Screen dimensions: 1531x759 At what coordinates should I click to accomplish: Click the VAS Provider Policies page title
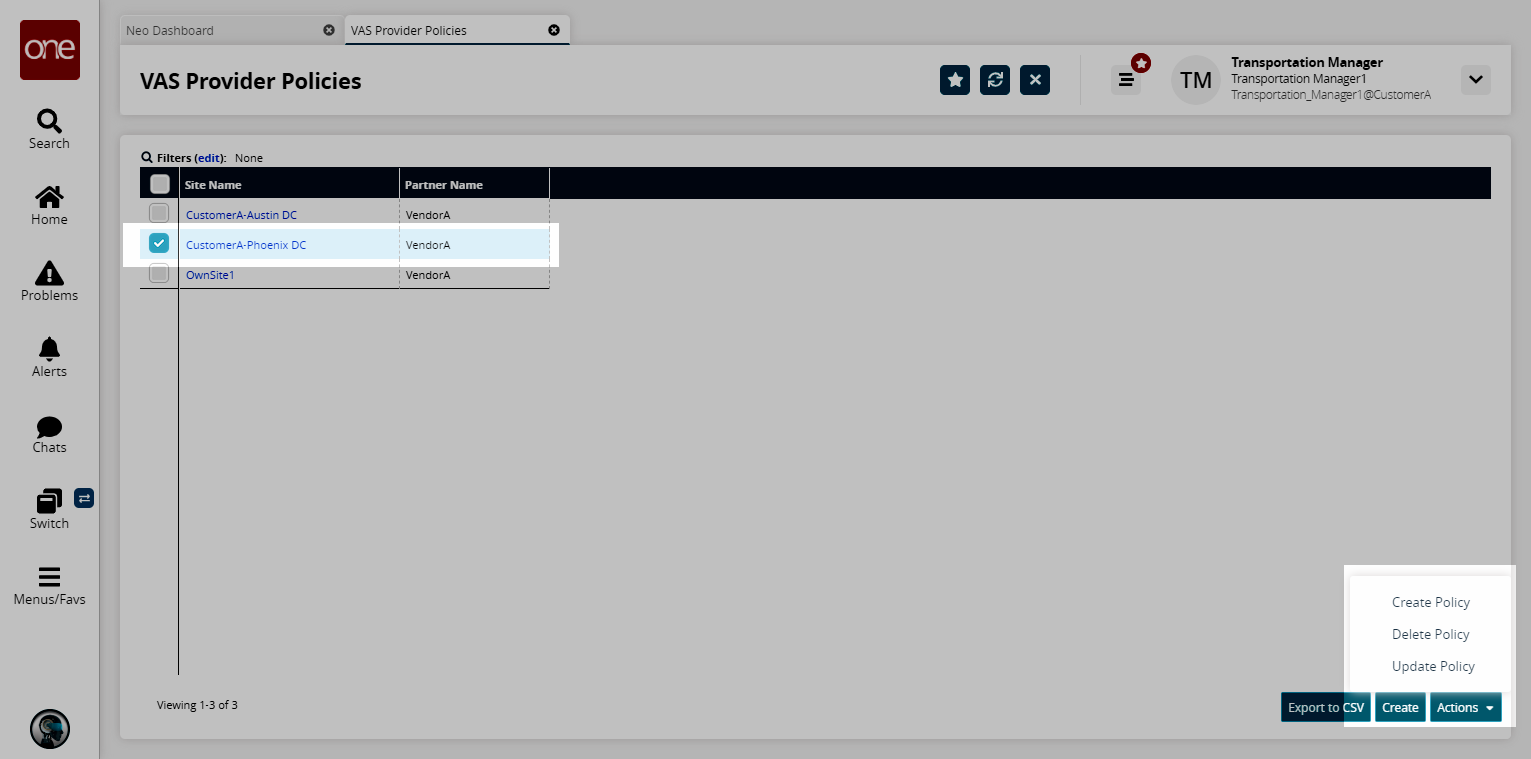[251, 81]
